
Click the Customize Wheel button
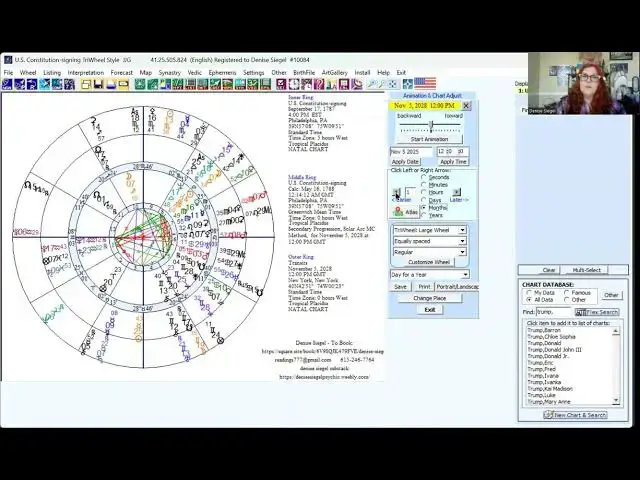(429, 262)
